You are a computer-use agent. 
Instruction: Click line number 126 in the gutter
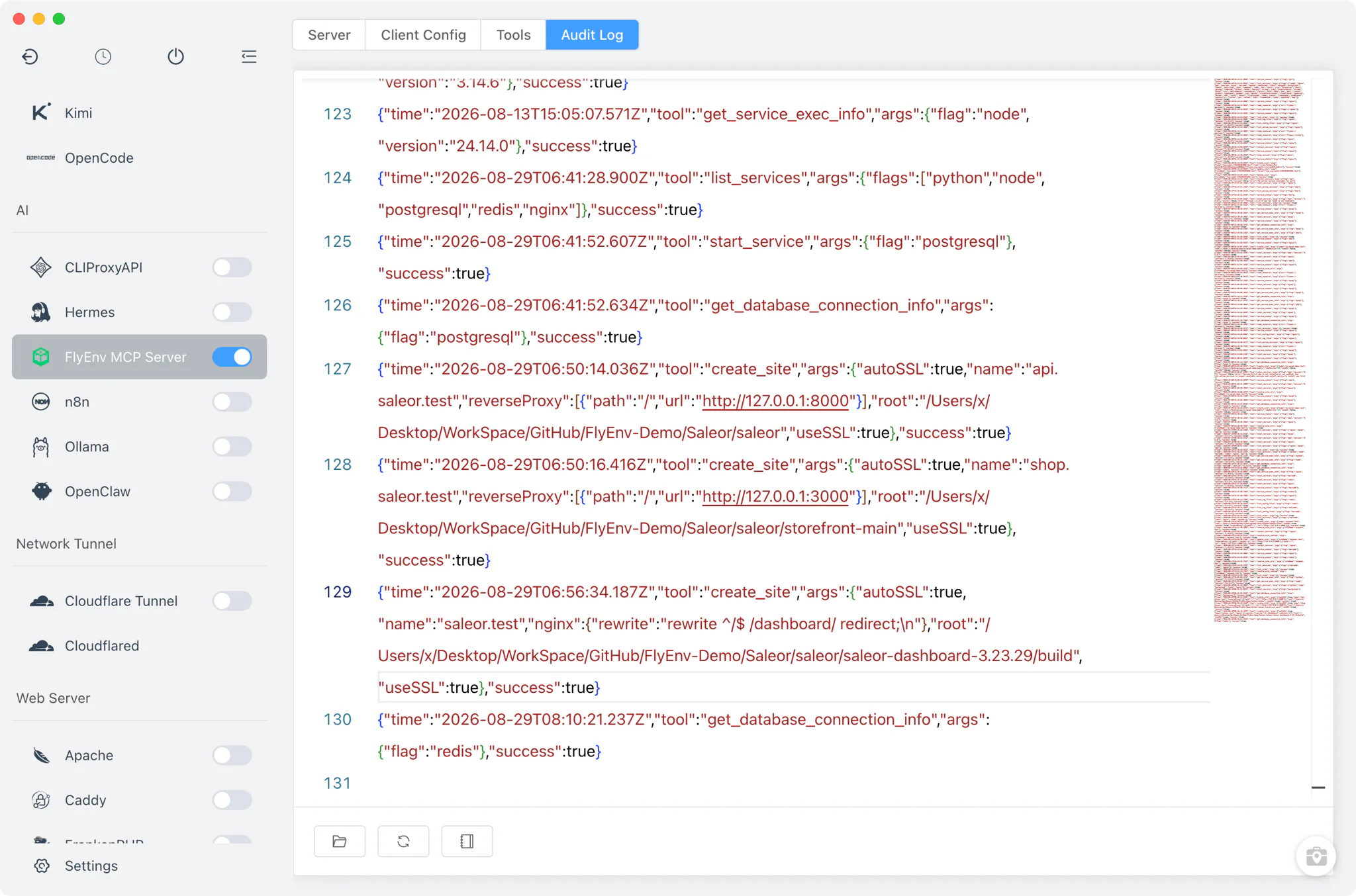coord(338,305)
